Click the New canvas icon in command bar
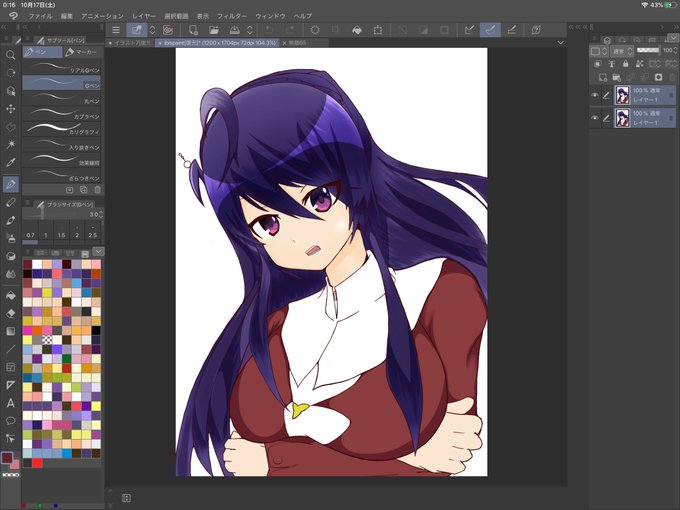 pyautogui.click(x=193, y=30)
